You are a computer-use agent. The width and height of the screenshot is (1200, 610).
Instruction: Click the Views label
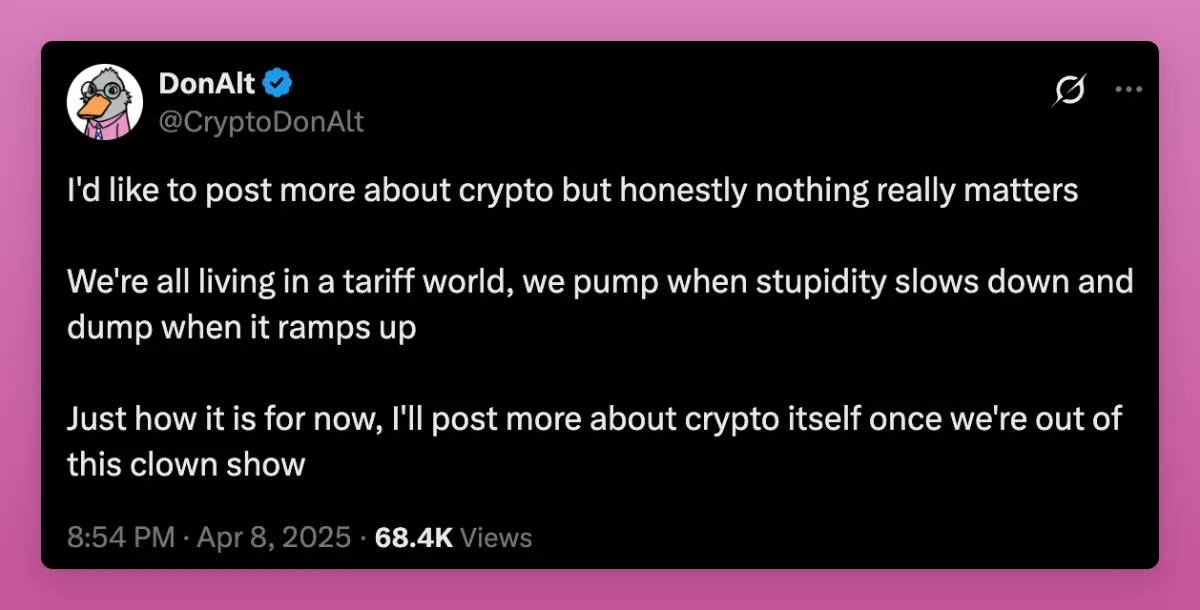497,538
